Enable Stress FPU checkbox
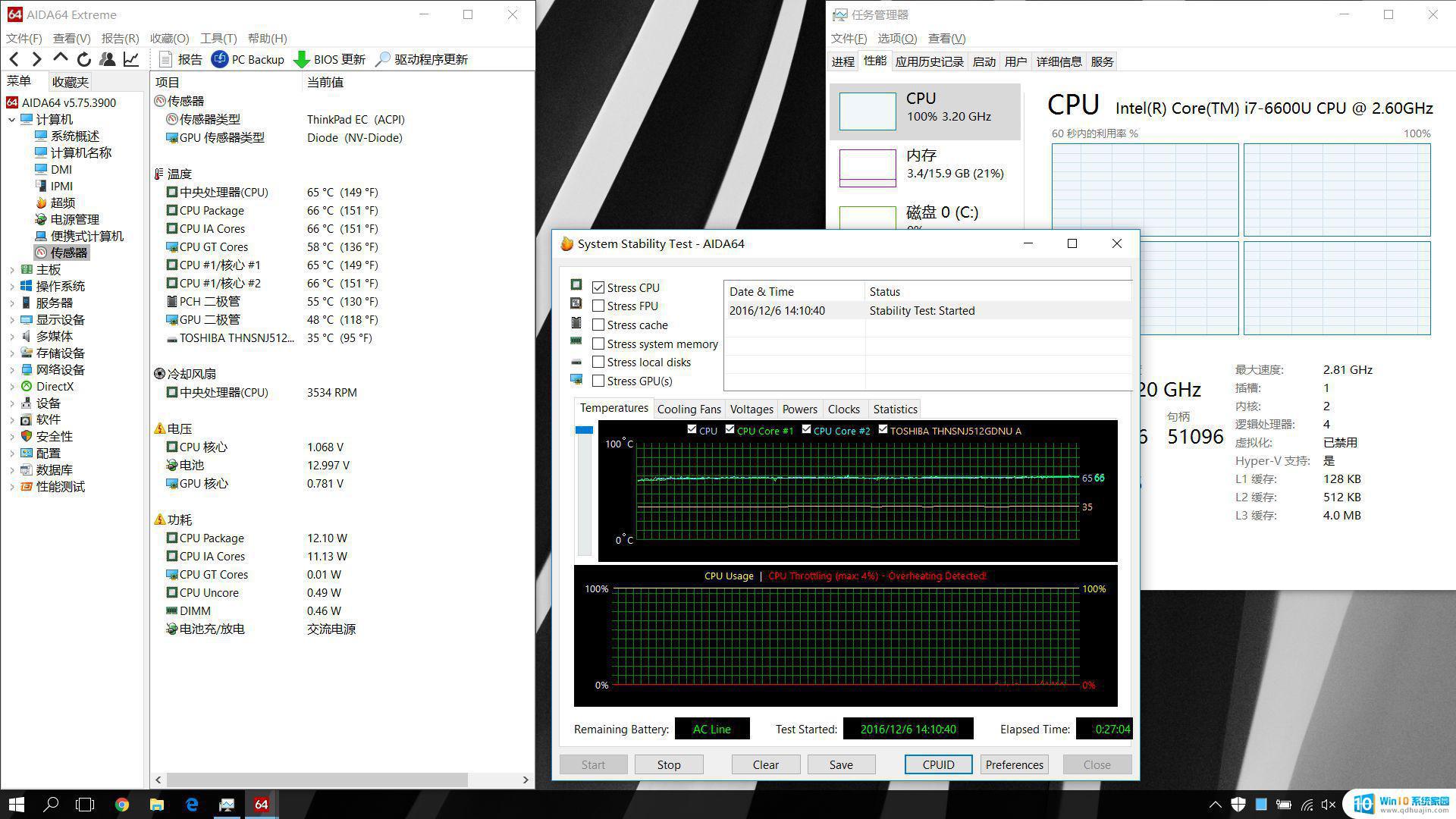The height and width of the screenshot is (819, 1456). coord(598,306)
